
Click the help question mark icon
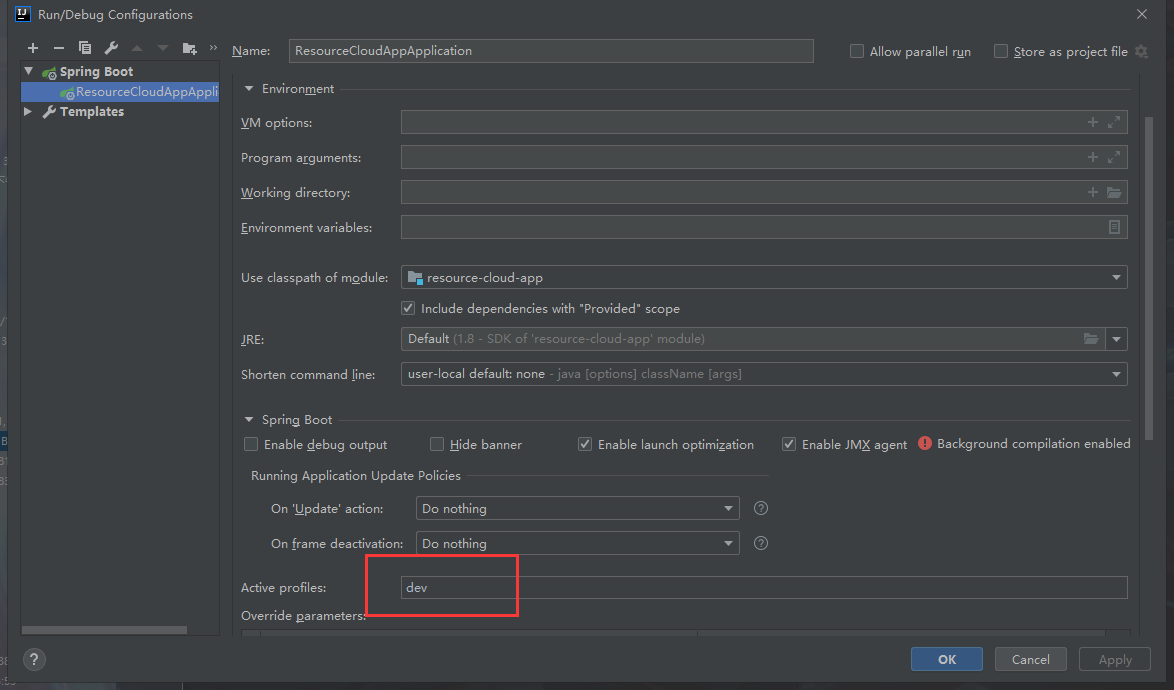(33, 659)
